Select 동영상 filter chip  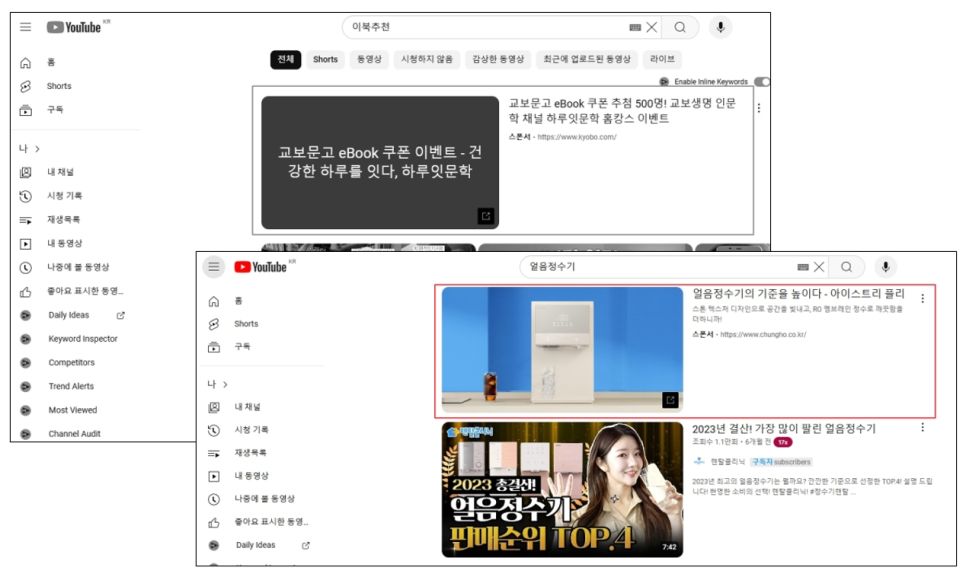tap(369, 59)
